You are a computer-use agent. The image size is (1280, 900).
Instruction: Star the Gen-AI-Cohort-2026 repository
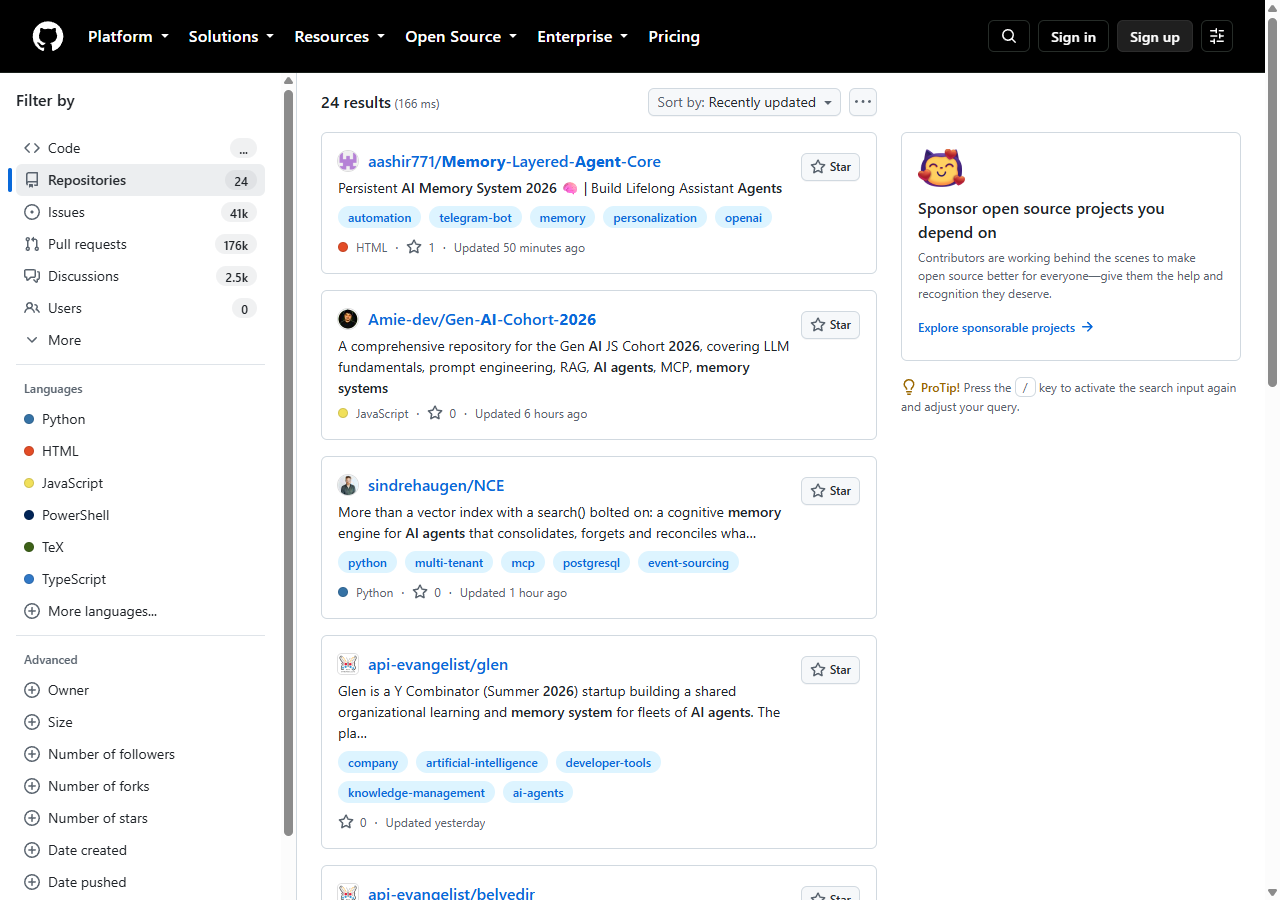pyautogui.click(x=830, y=325)
